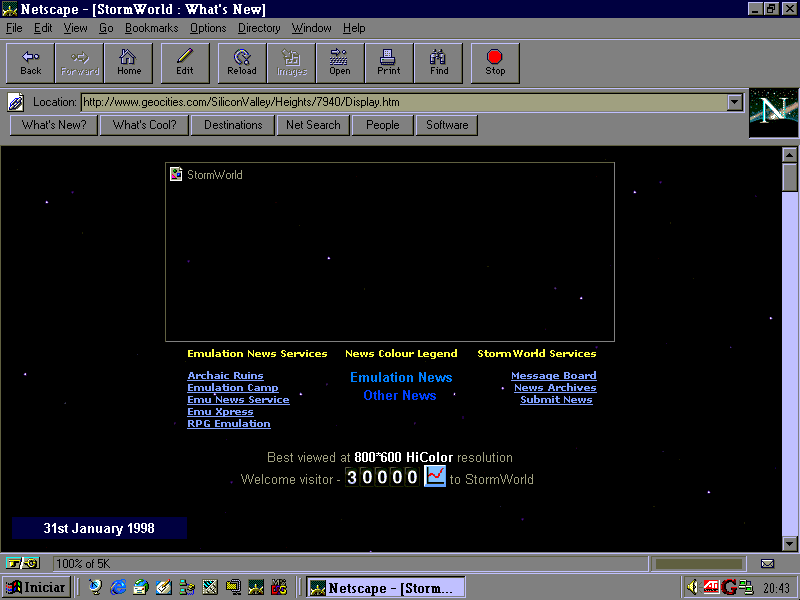Follow the Emulation Camp link
Image resolution: width=800 pixels, height=600 pixels.
point(233,388)
